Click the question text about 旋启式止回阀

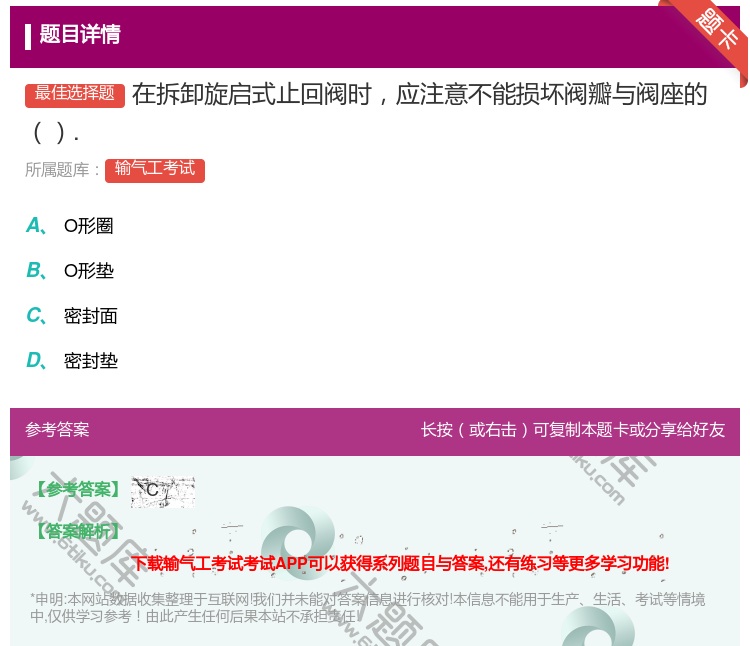click(366, 113)
